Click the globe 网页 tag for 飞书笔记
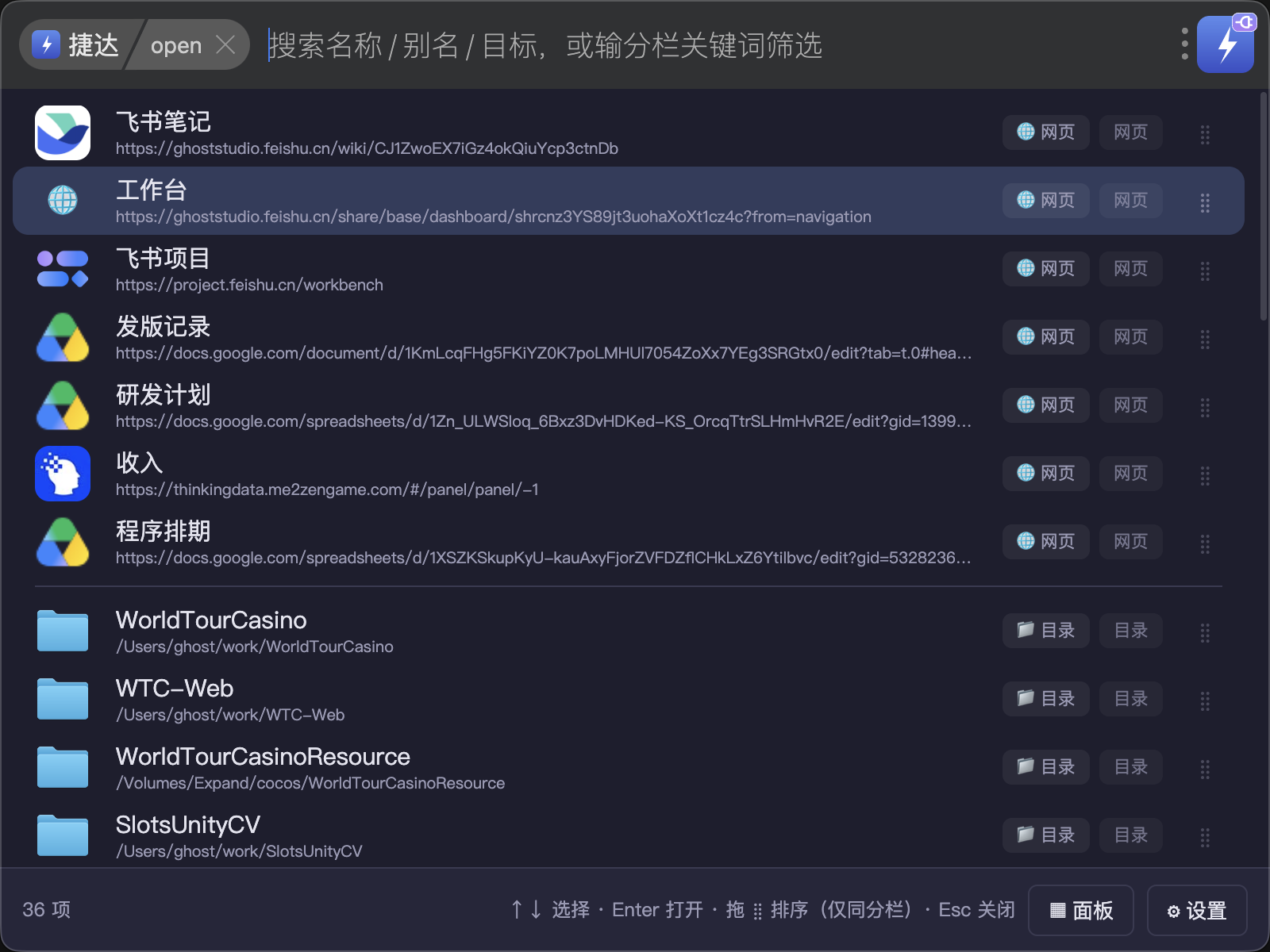This screenshot has width=1270, height=952. click(1045, 132)
